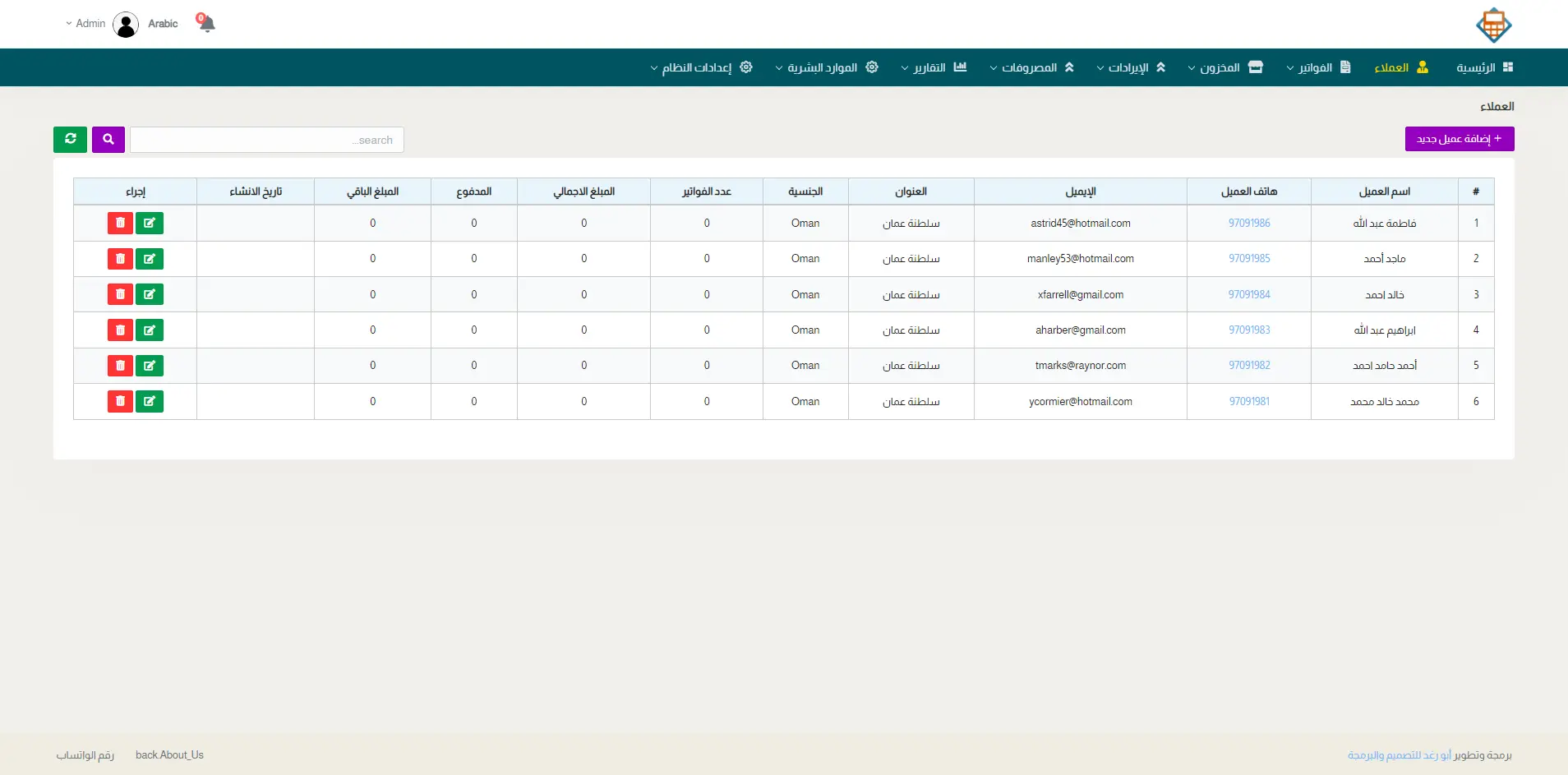Open the notification bell icon
Viewport: 1568px width, 775px height.
click(206, 23)
